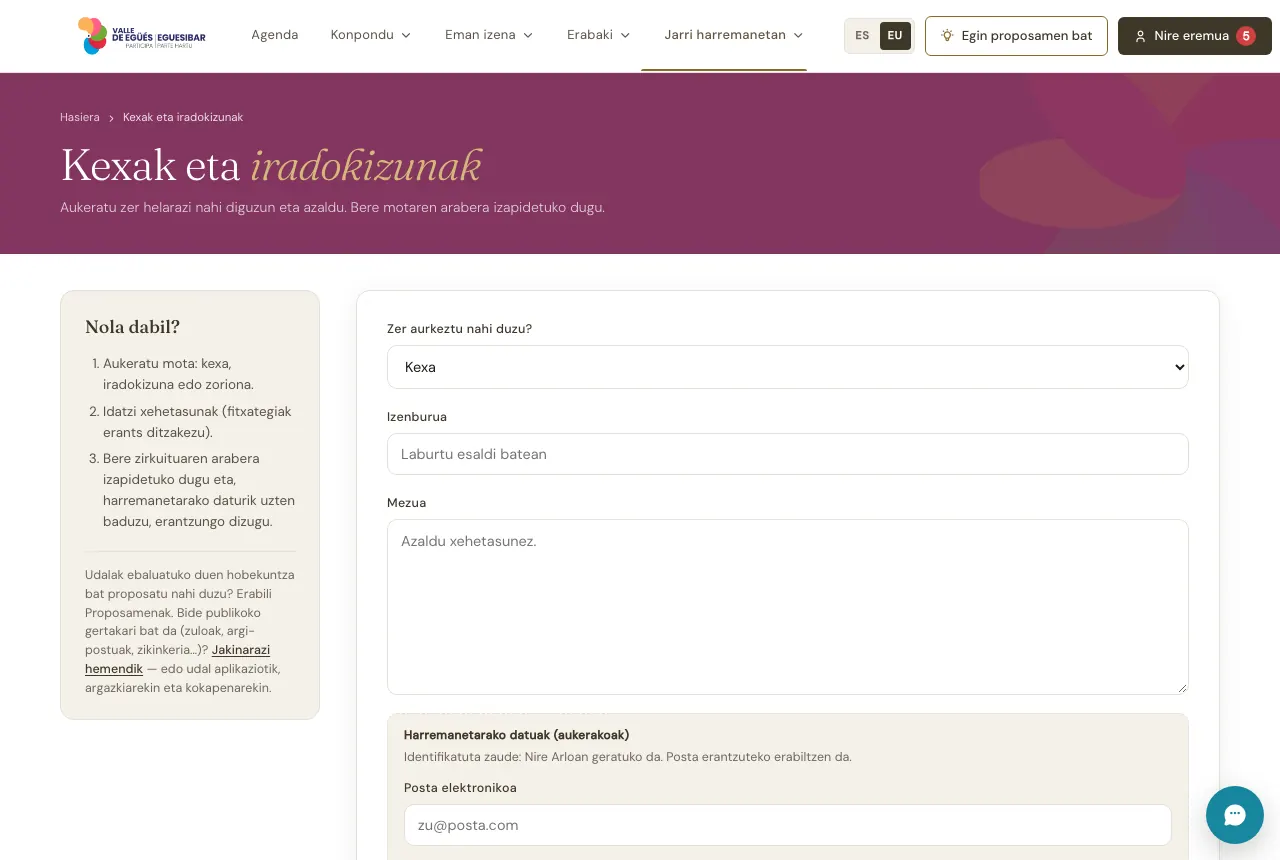
Task: Click the user icon in Nire eremua
Action: (1140, 36)
